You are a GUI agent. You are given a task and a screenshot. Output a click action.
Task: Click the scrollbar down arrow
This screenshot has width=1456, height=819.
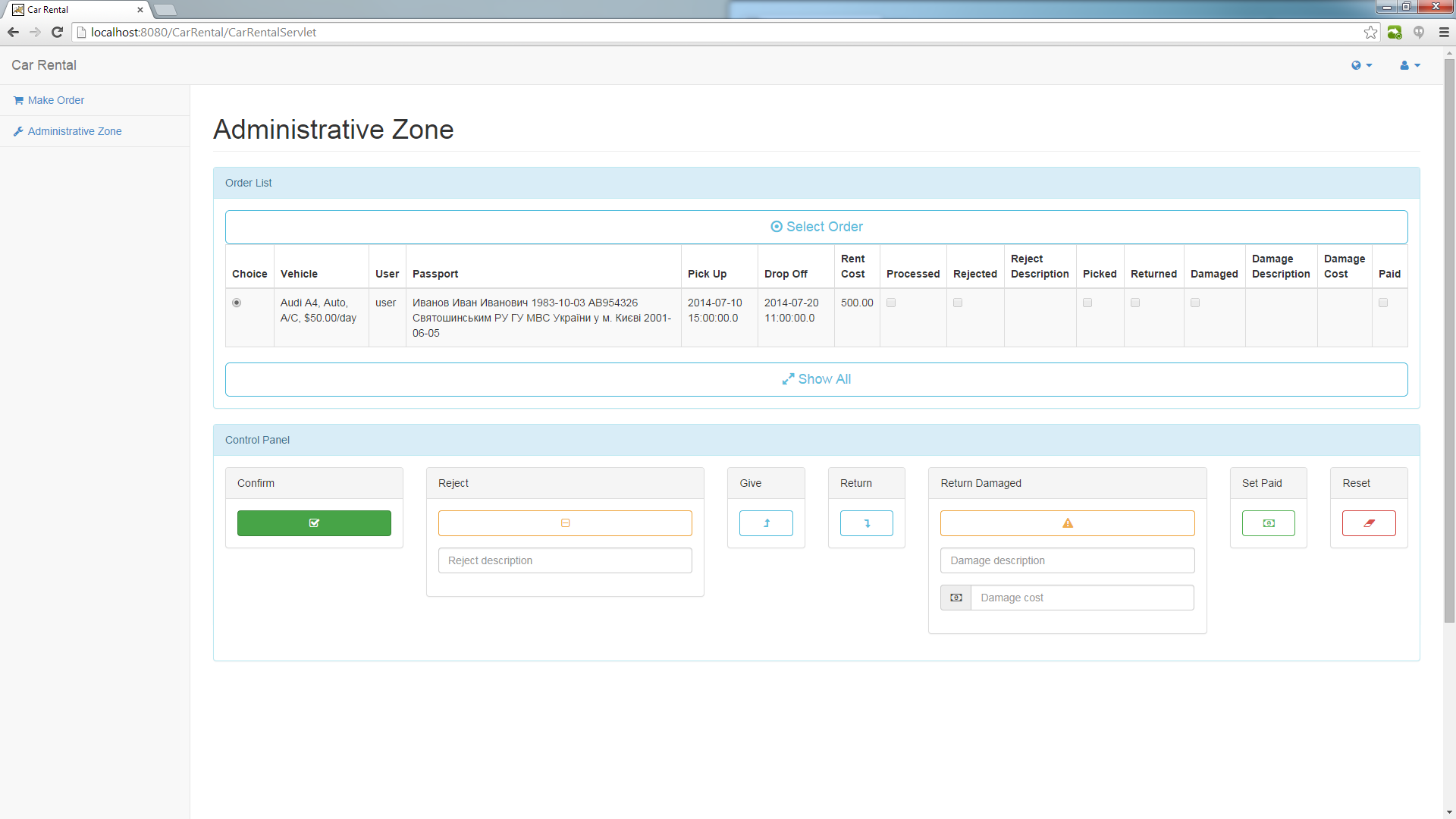1449,812
